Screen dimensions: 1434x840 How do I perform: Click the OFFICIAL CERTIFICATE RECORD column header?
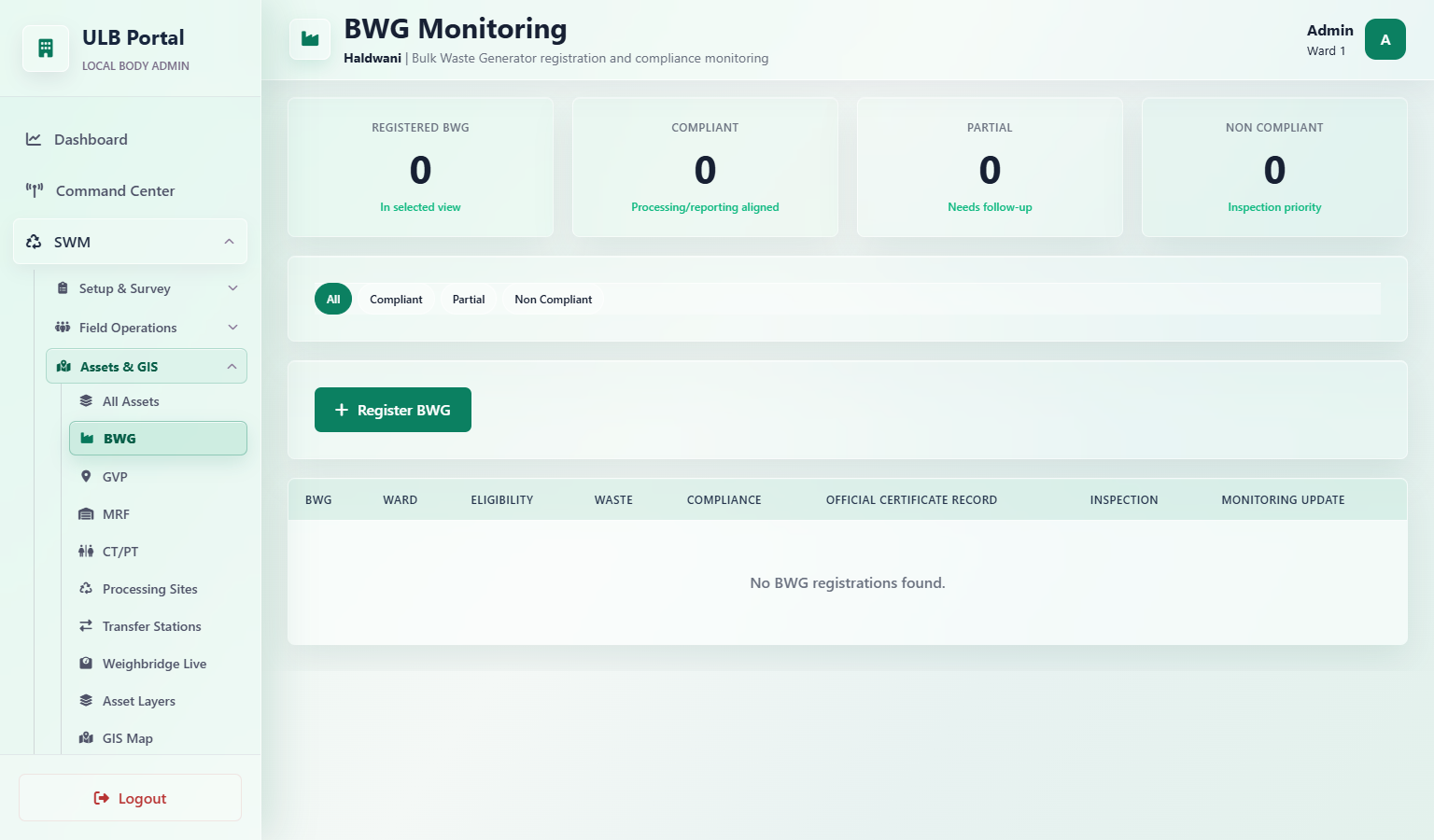coord(911,500)
